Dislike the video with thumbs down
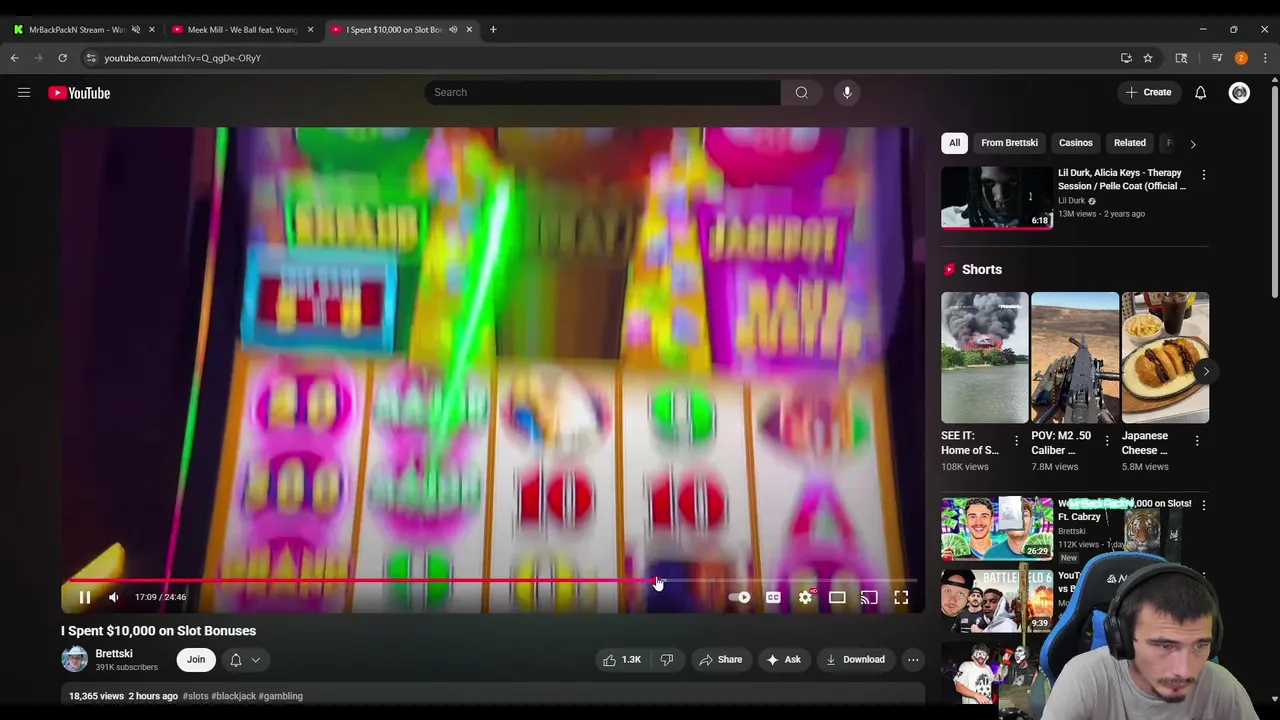1280x720 pixels. pos(667,659)
